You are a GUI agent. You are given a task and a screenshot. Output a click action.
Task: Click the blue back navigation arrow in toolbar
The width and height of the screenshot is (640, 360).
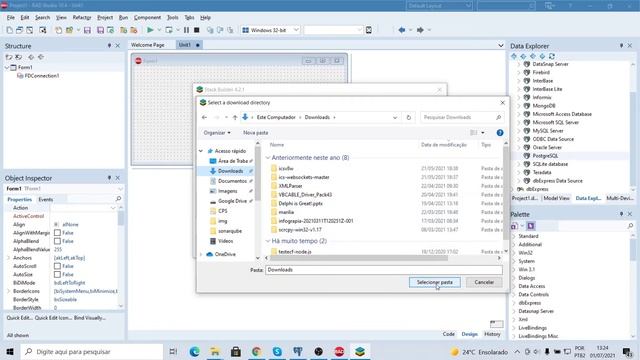click(x=402, y=30)
